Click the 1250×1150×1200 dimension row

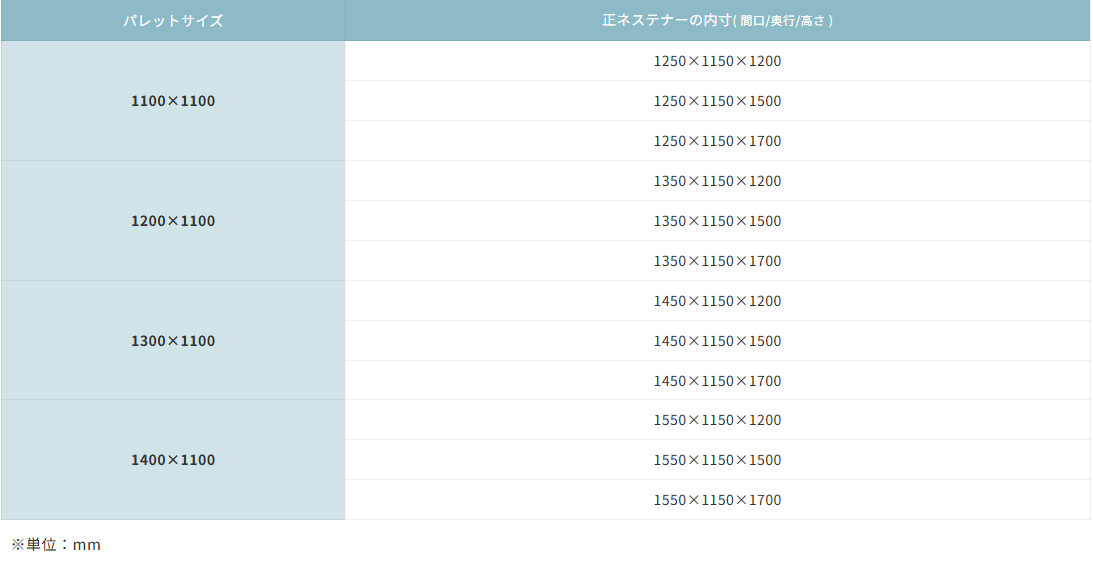click(717, 61)
